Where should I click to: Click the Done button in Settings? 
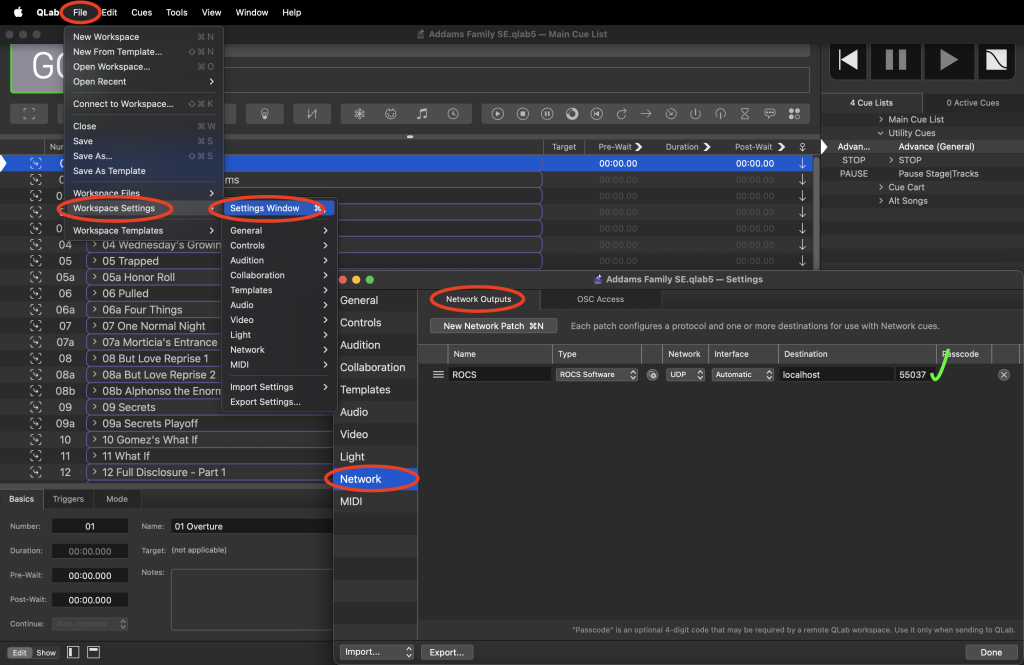pos(991,652)
